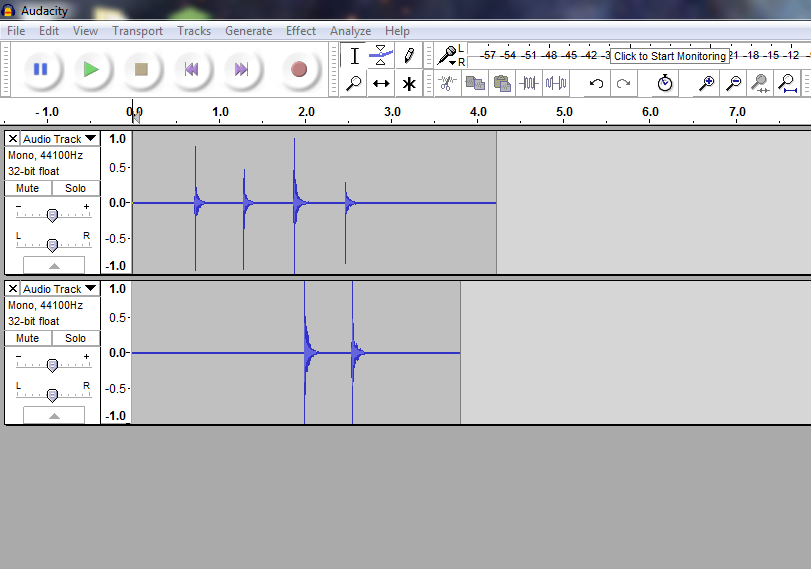811x569 pixels.
Task: Collapse the first audio track
Action: [x=54, y=265]
